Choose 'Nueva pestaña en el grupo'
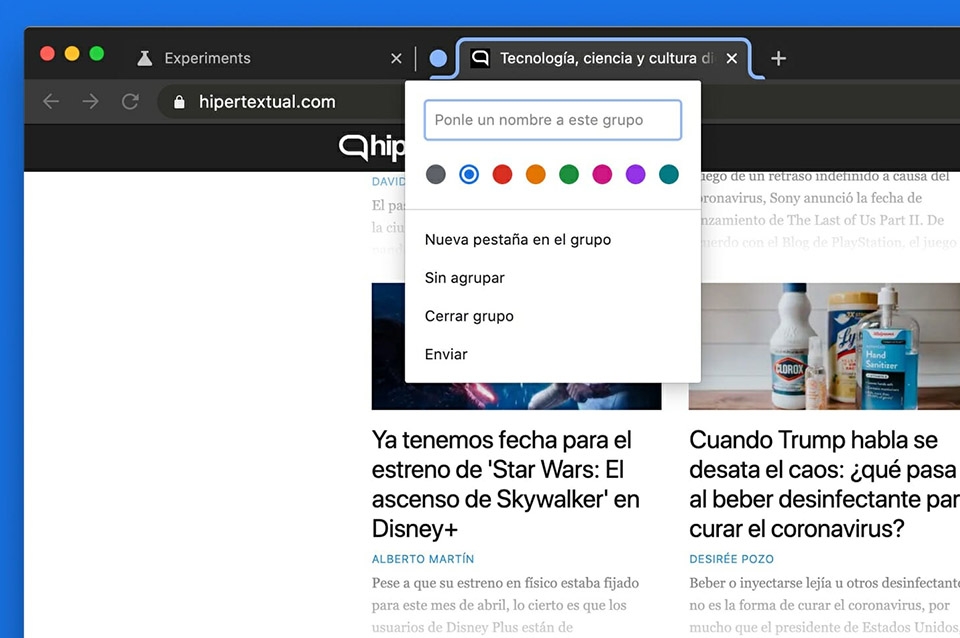 pyautogui.click(x=517, y=240)
